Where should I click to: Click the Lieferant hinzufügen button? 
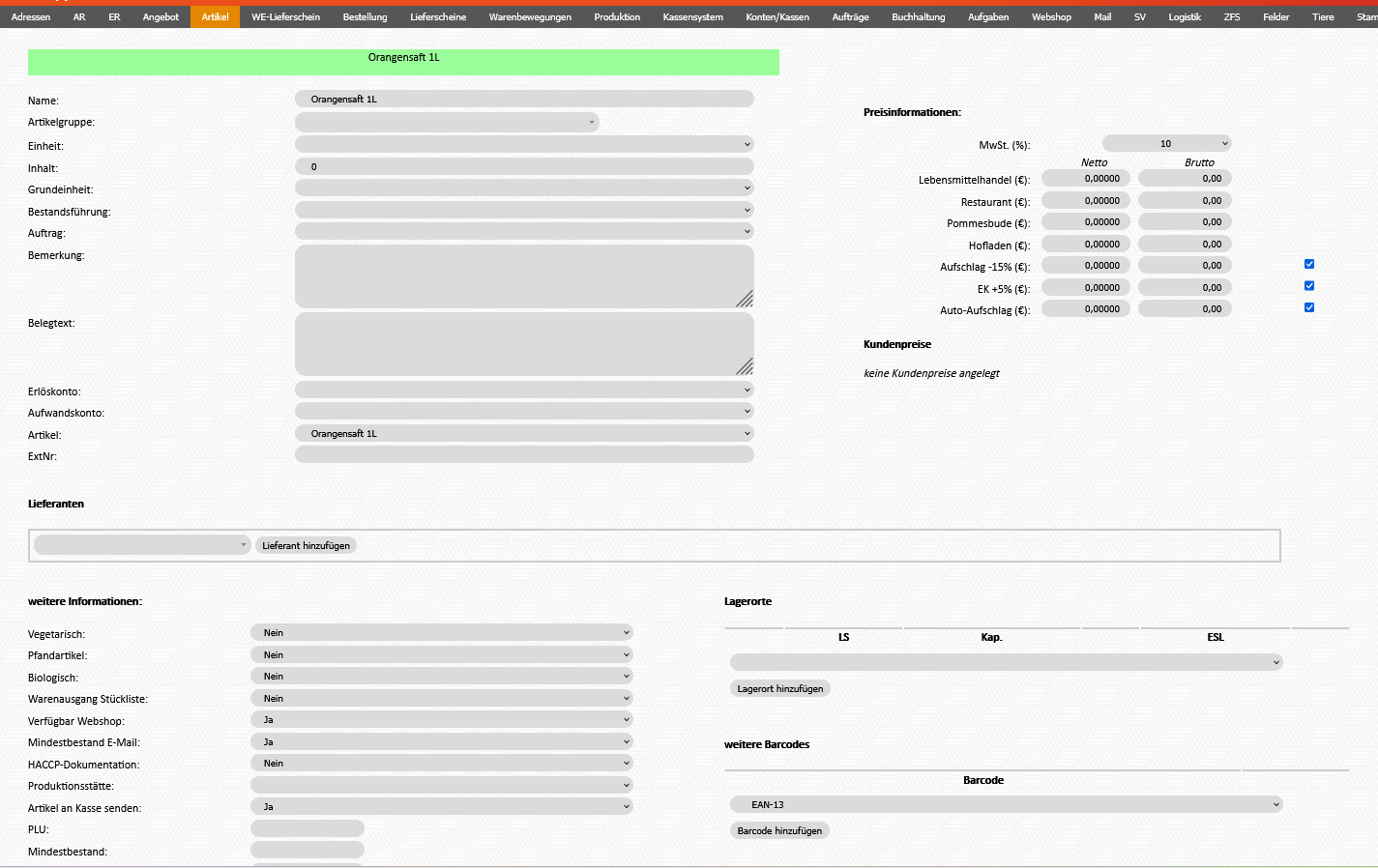click(306, 546)
